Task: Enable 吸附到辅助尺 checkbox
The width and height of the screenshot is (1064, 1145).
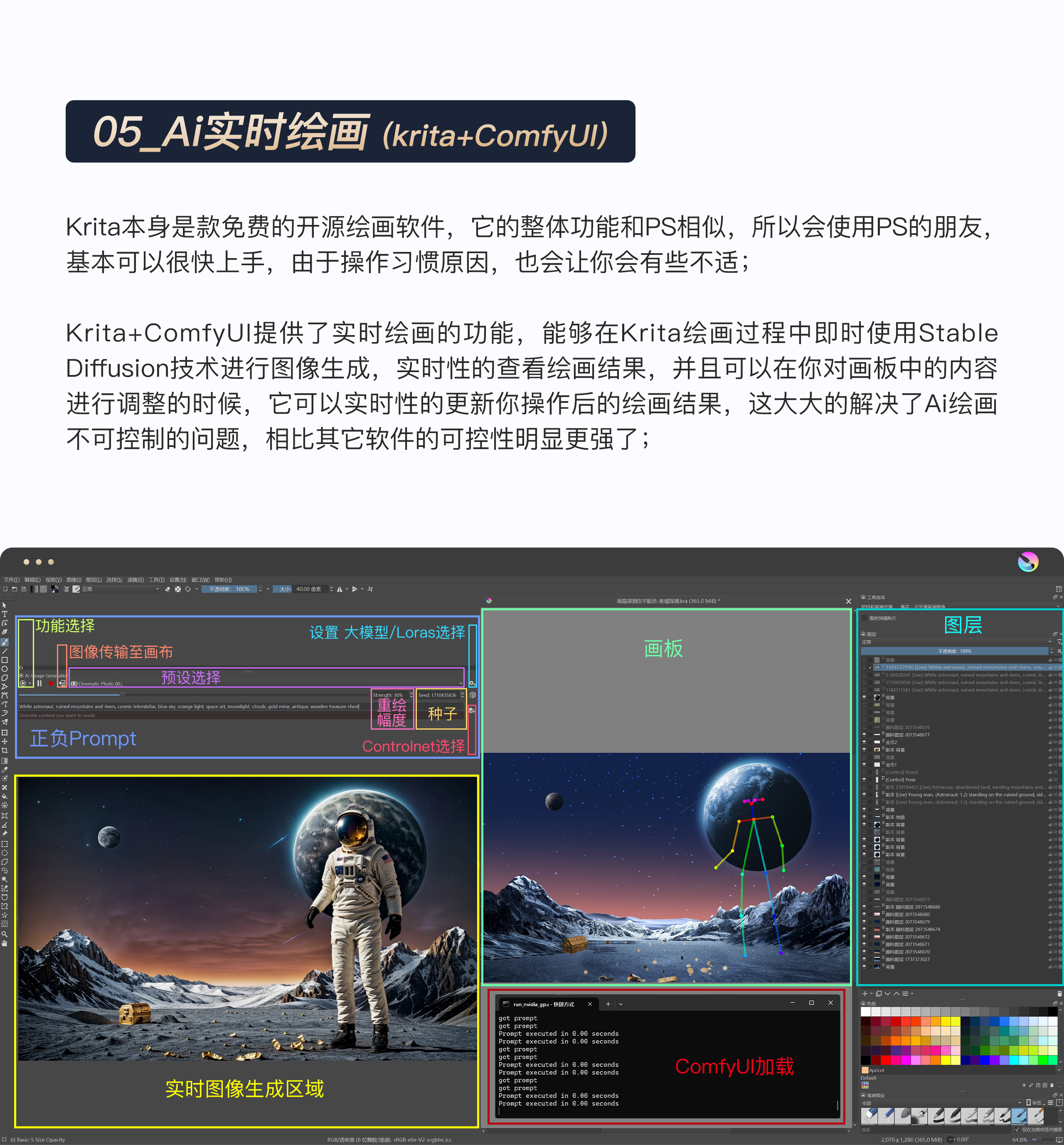Action: [x=865, y=619]
